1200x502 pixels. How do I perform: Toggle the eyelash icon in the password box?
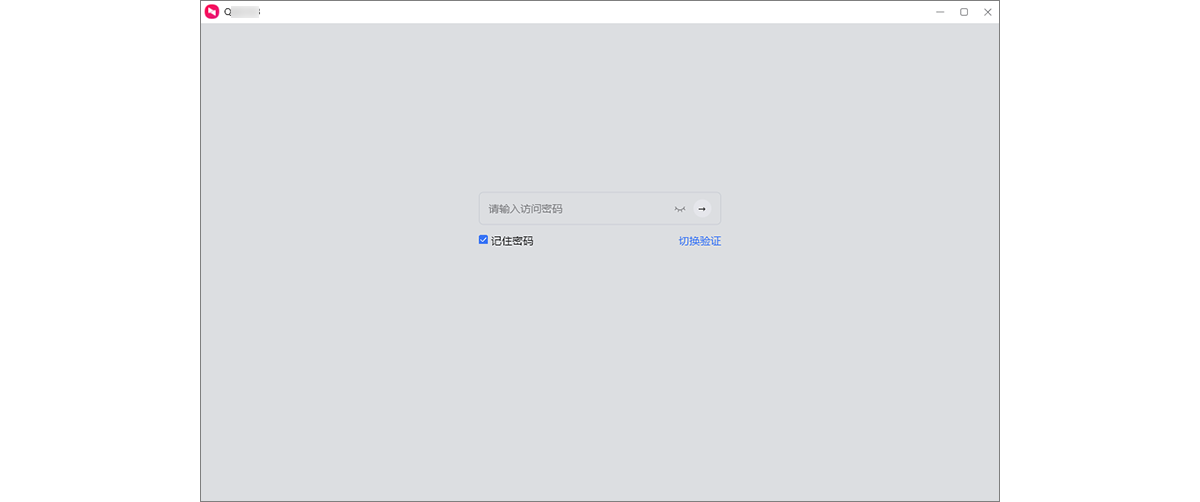coord(680,209)
